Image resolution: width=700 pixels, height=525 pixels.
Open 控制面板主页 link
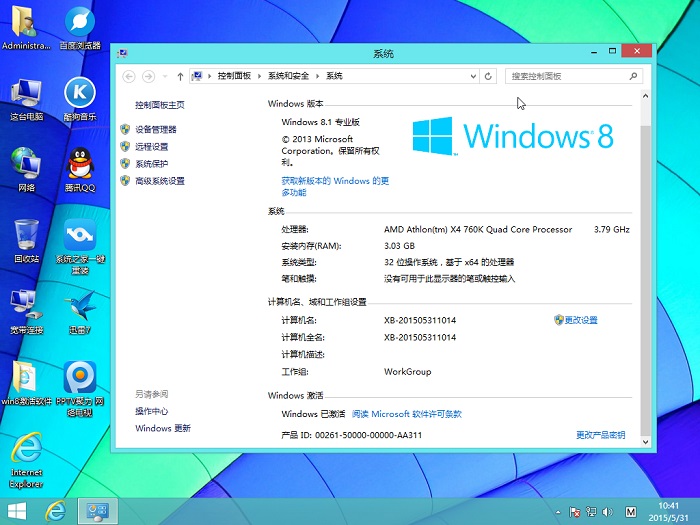160,105
